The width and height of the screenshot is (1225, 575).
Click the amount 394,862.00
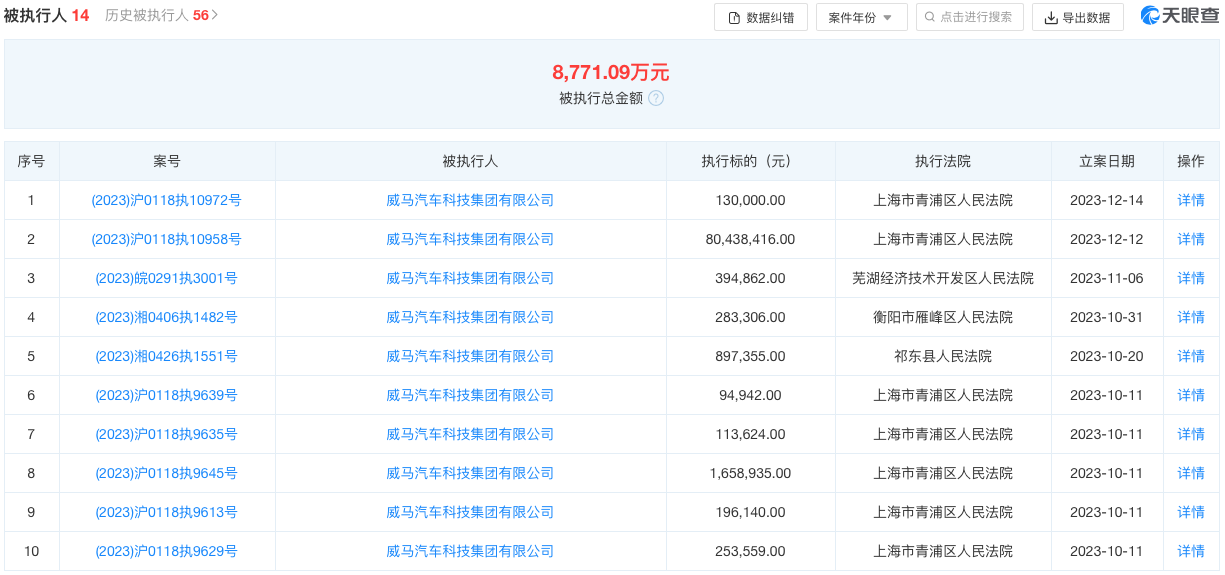tap(750, 278)
